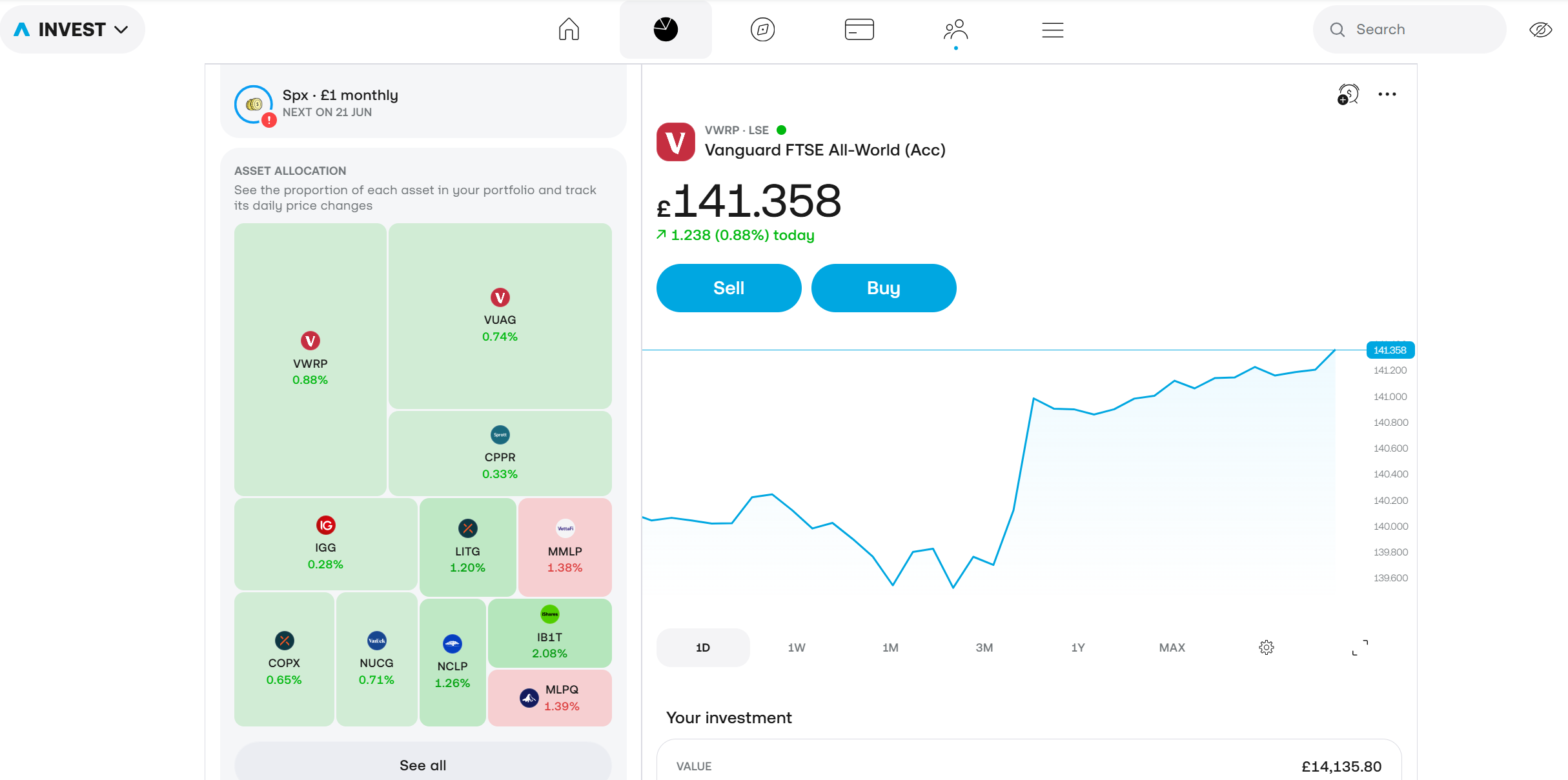1568x780 pixels.
Task: Click the See all button
Action: tap(423, 765)
